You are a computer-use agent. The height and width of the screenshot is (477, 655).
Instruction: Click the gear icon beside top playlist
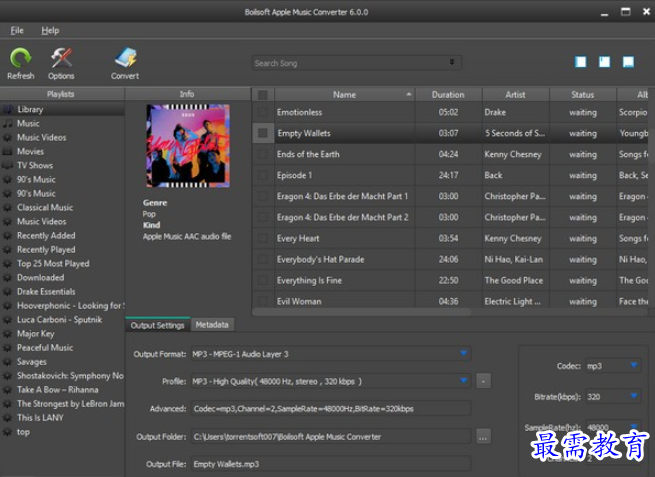7,432
